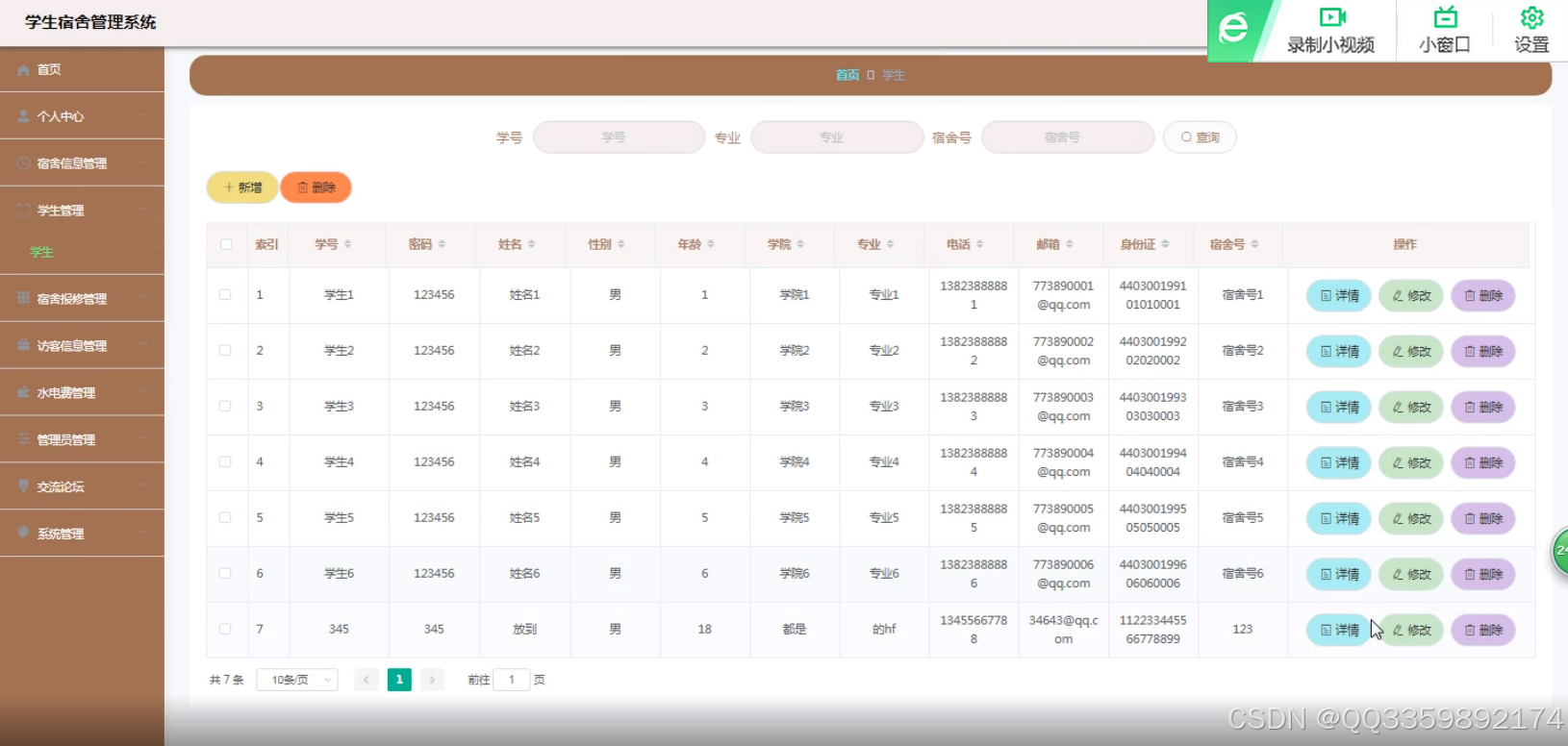
Task: Sort 性别 column via its sort arrows
Action: (x=620, y=244)
